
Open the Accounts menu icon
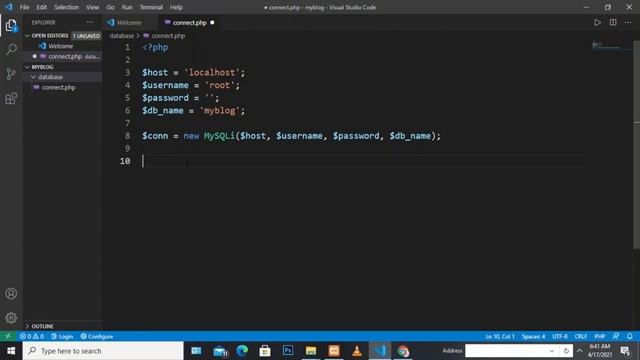pyautogui.click(x=11, y=293)
